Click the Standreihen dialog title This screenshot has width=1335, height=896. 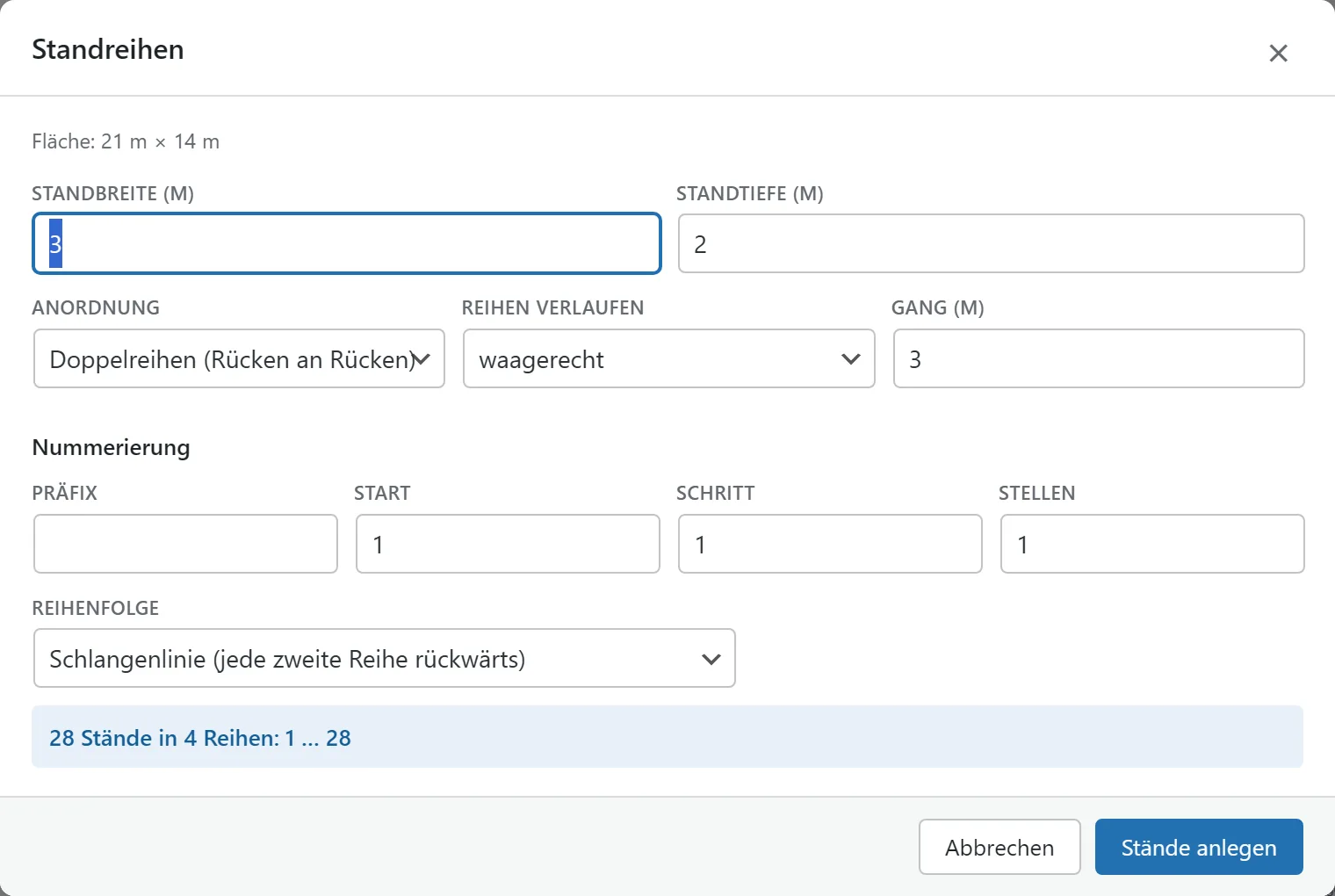[108, 49]
